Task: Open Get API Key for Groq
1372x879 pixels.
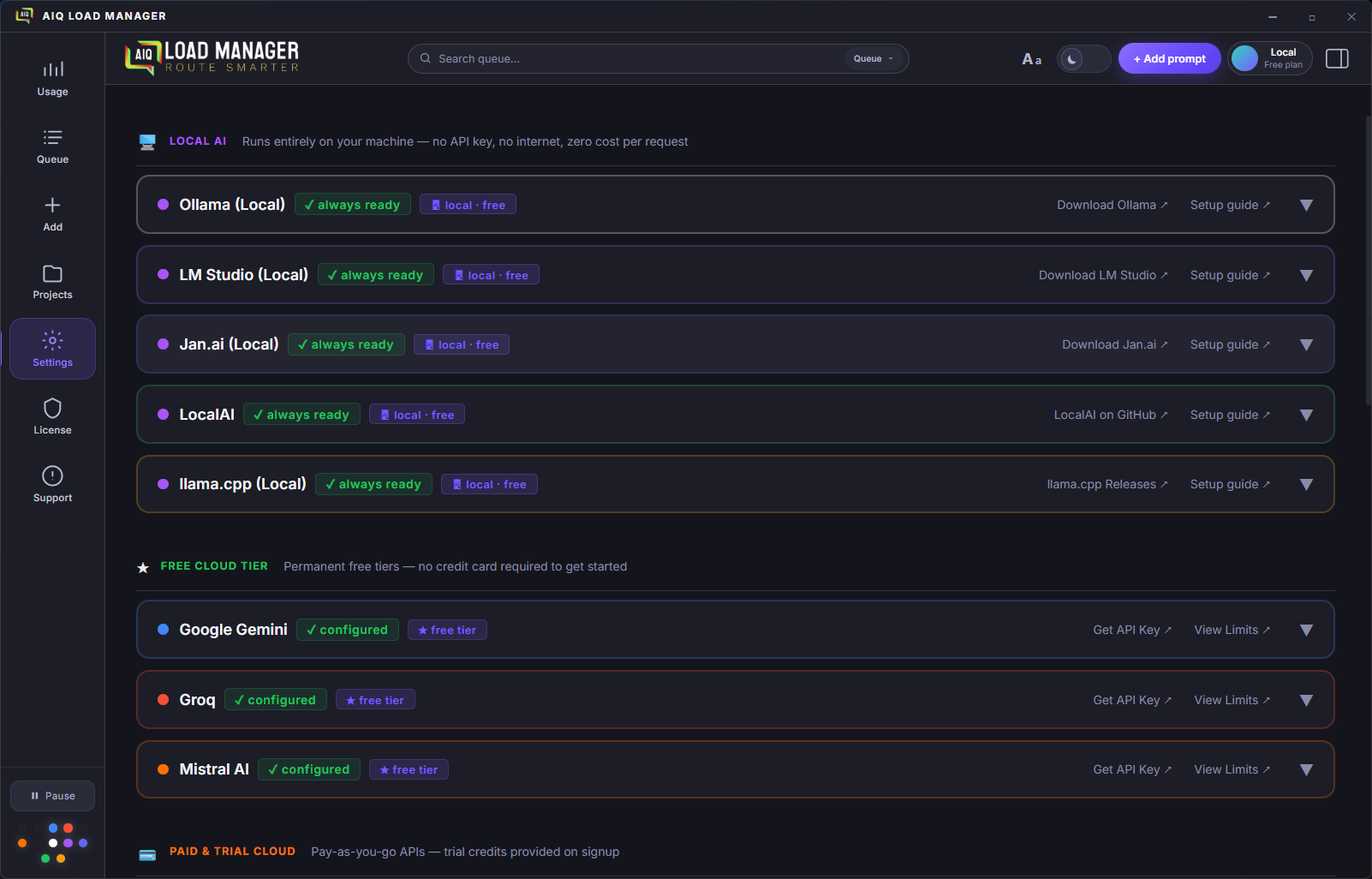Action: coord(1132,700)
